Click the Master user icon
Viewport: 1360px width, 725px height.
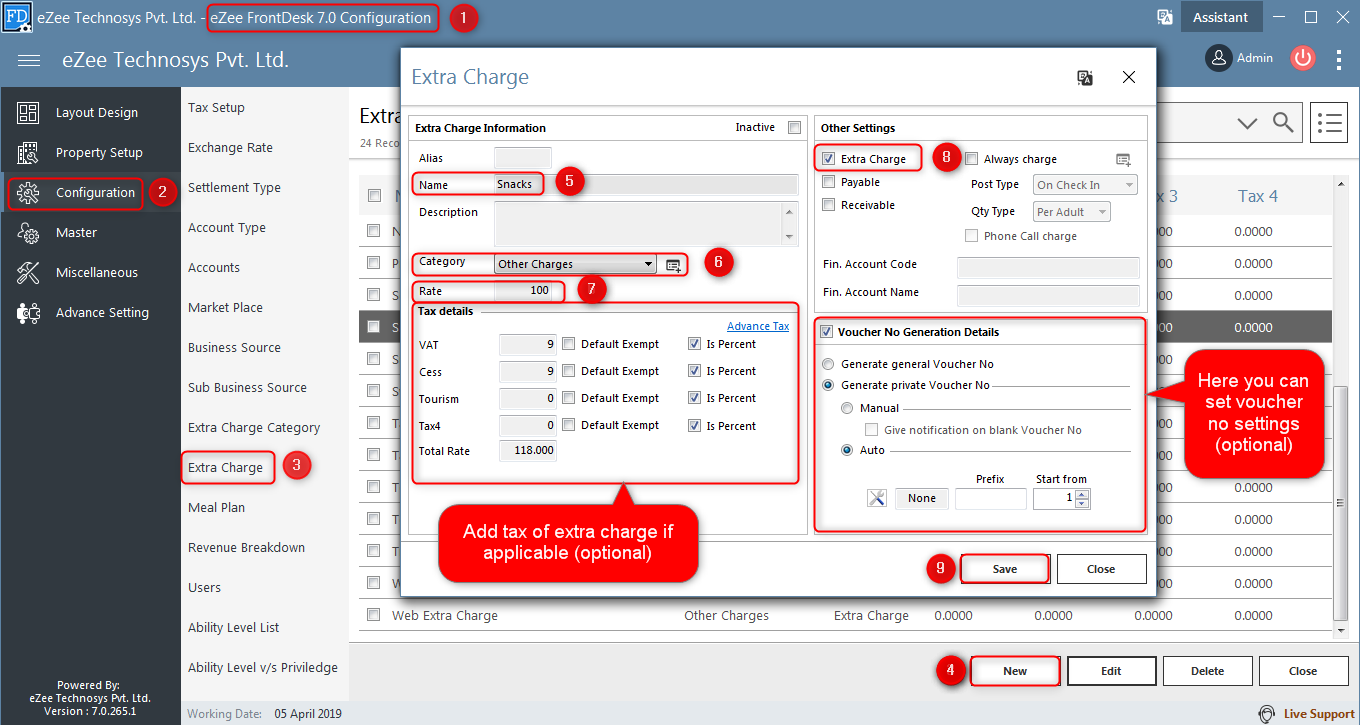pos(28,233)
